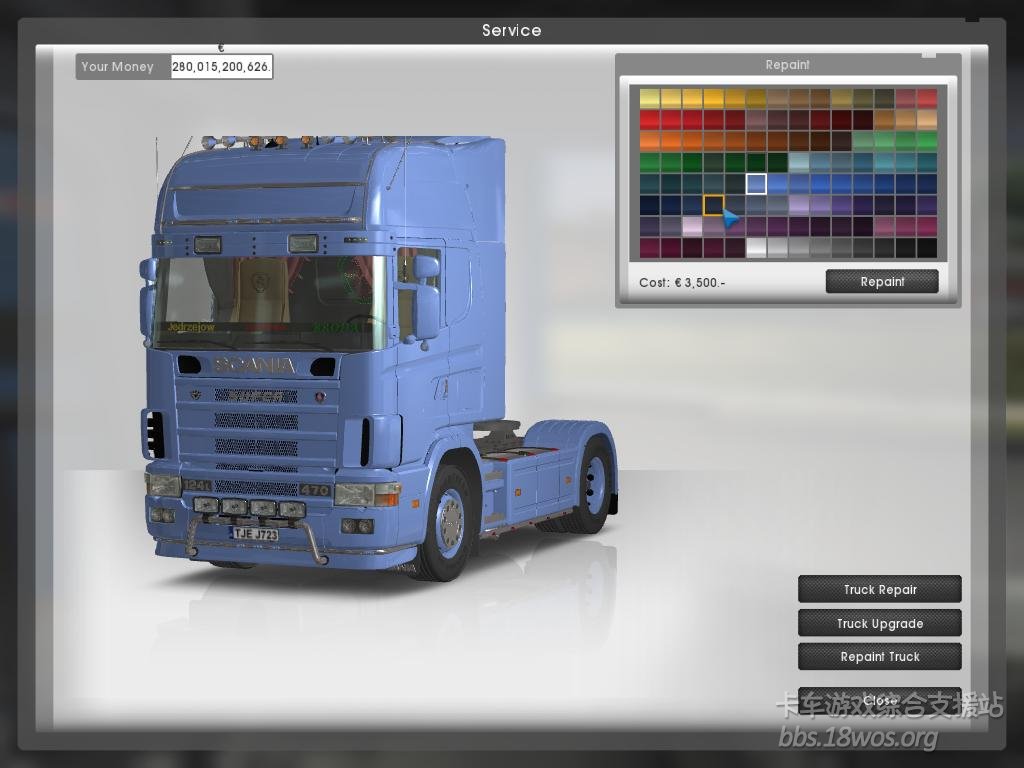Pick the teal swatch ending the fourth row

[x=927, y=163]
